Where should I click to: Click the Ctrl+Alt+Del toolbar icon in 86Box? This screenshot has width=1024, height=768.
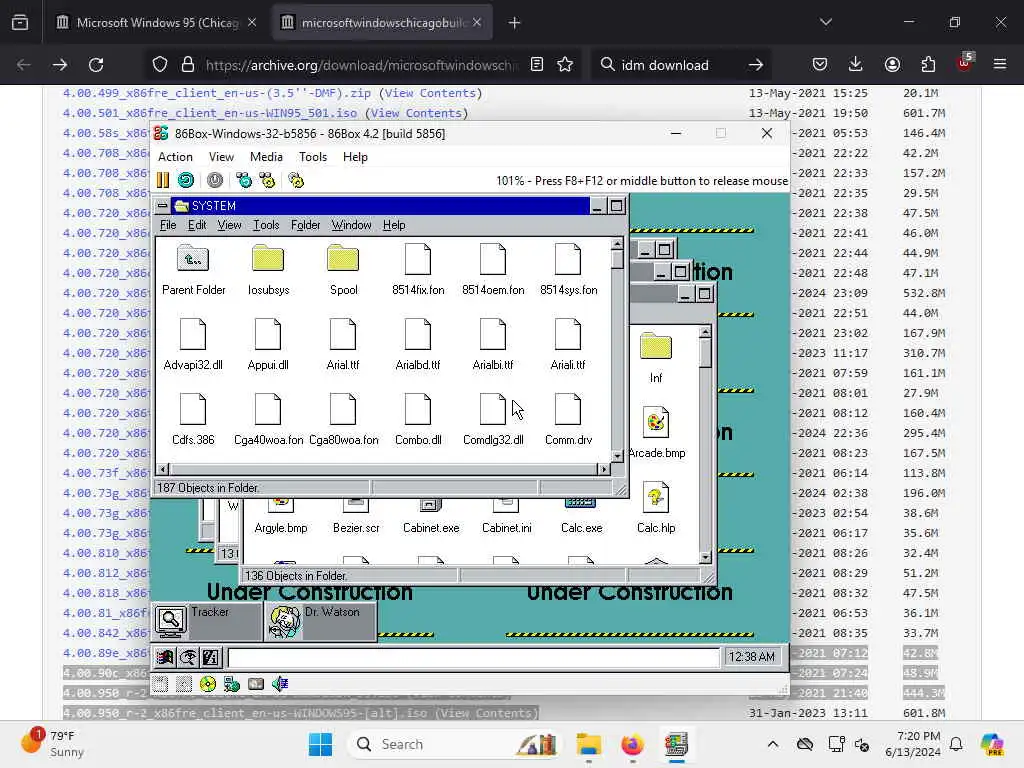244,180
